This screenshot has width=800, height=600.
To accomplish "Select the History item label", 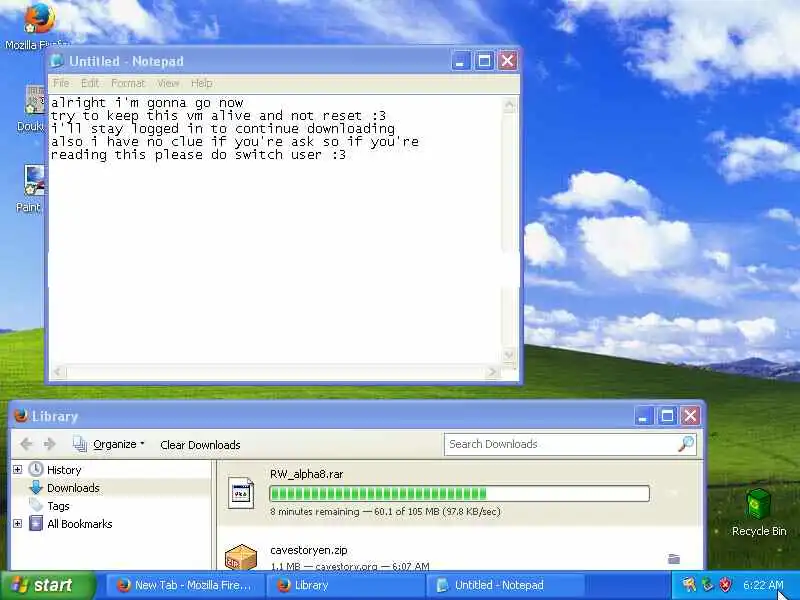I will pyautogui.click(x=64, y=470).
